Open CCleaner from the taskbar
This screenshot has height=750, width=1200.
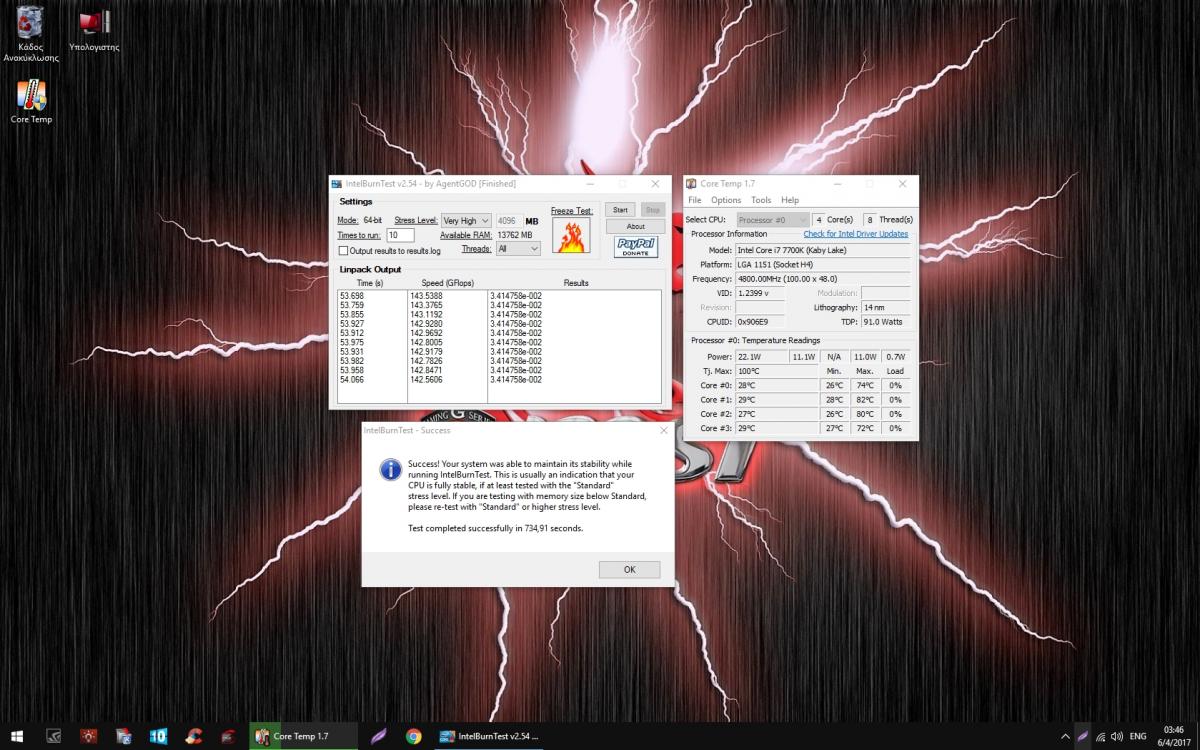tap(193, 736)
